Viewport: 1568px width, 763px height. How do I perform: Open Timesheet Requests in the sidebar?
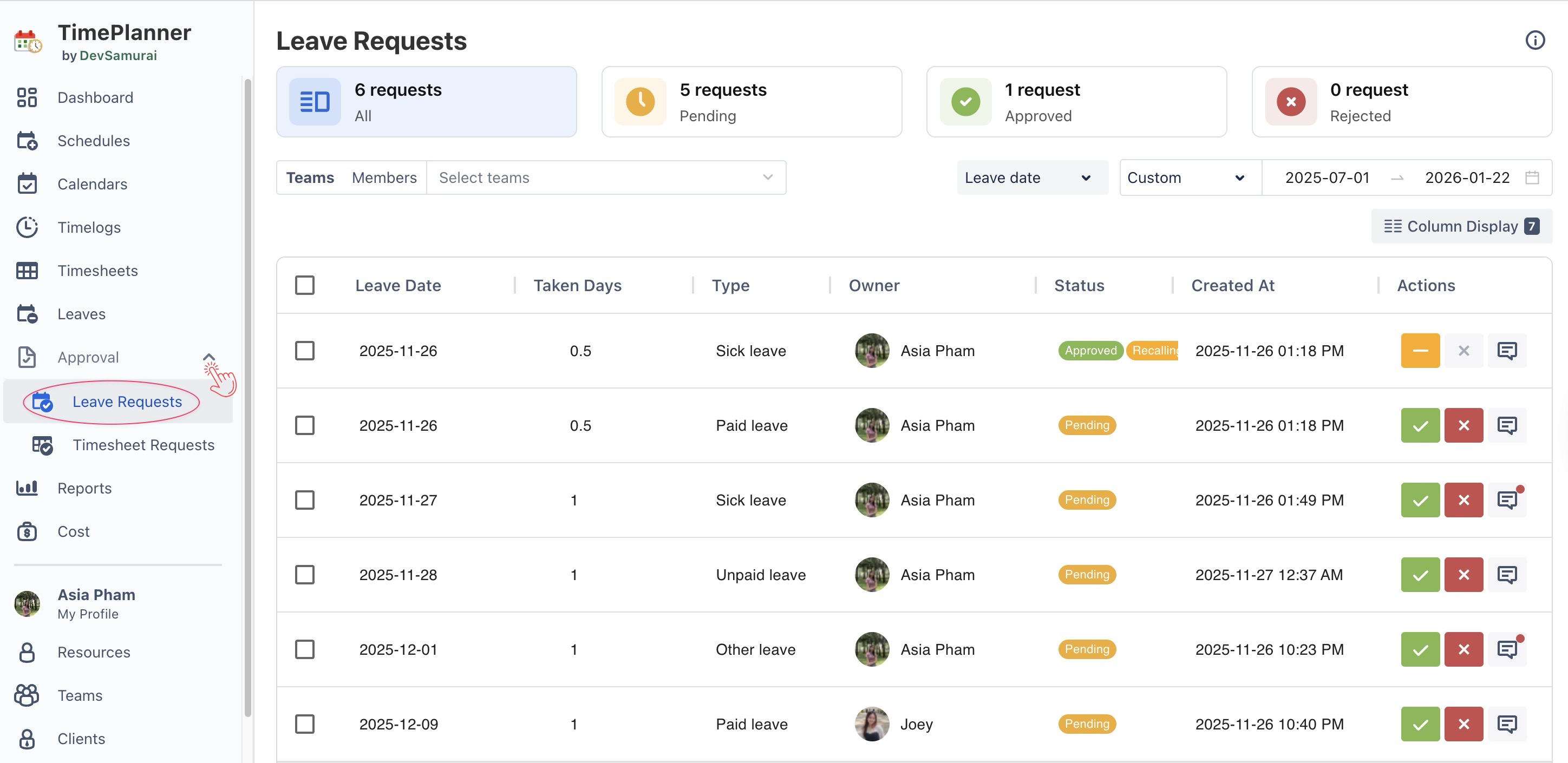point(142,445)
